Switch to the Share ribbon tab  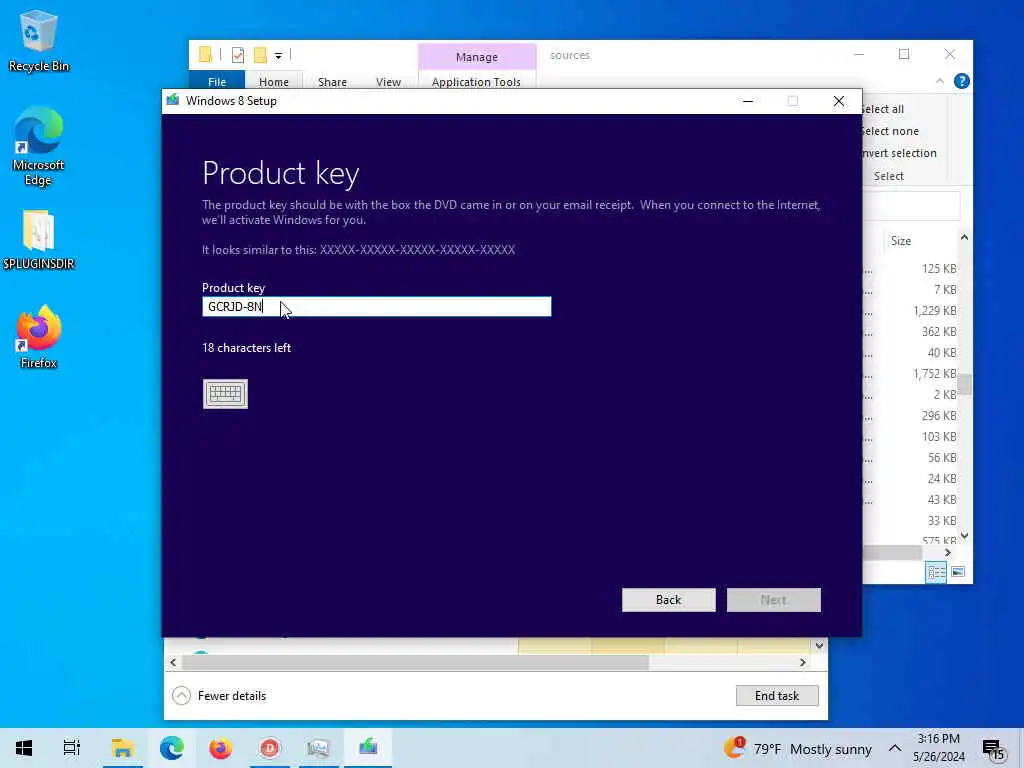[x=332, y=82]
